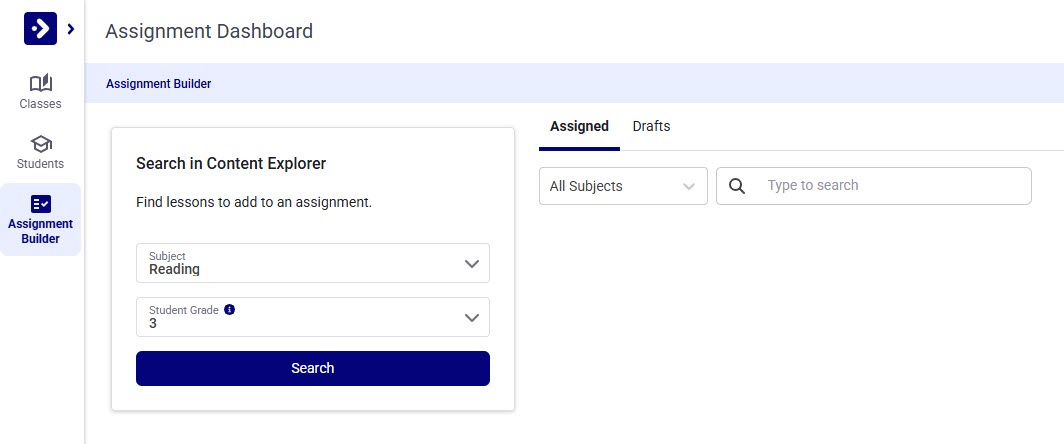Click the Assignment Builder breadcrumb link
Viewport: 1064px width, 444px height.
pos(158,84)
